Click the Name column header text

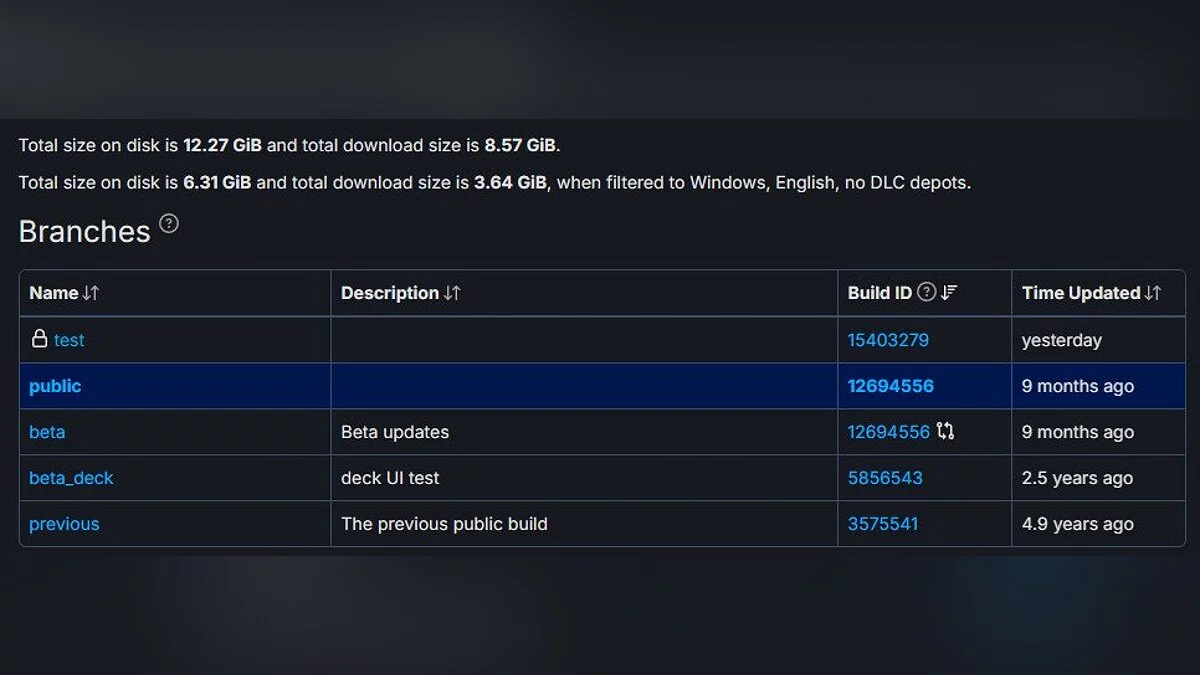coord(54,293)
